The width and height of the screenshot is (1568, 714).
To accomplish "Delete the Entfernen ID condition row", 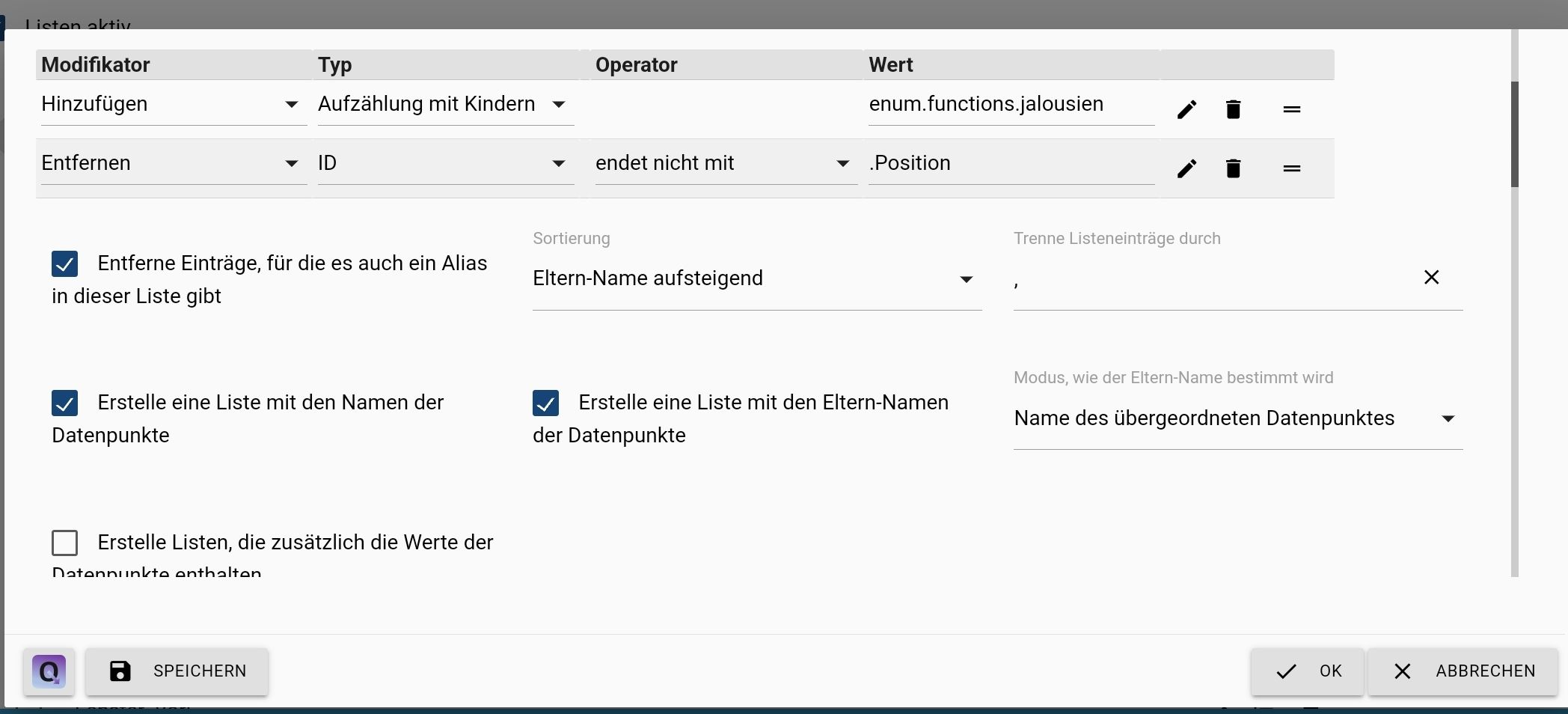I will (x=1234, y=168).
